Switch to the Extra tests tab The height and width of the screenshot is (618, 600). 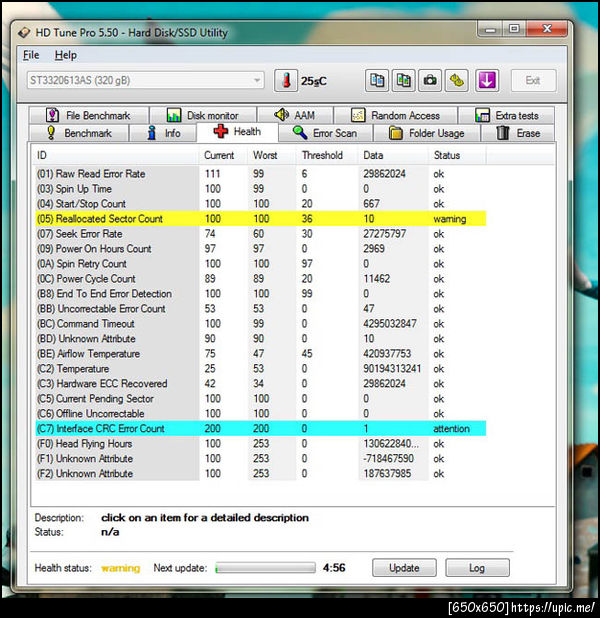(506, 115)
